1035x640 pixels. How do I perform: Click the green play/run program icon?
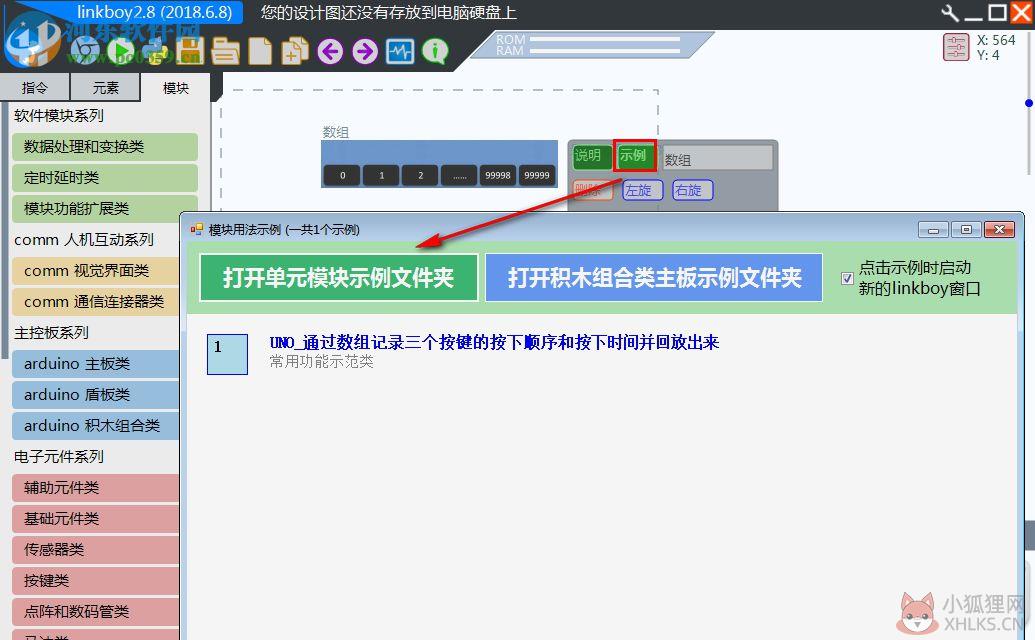pyautogui.click(x=121, y=51)
